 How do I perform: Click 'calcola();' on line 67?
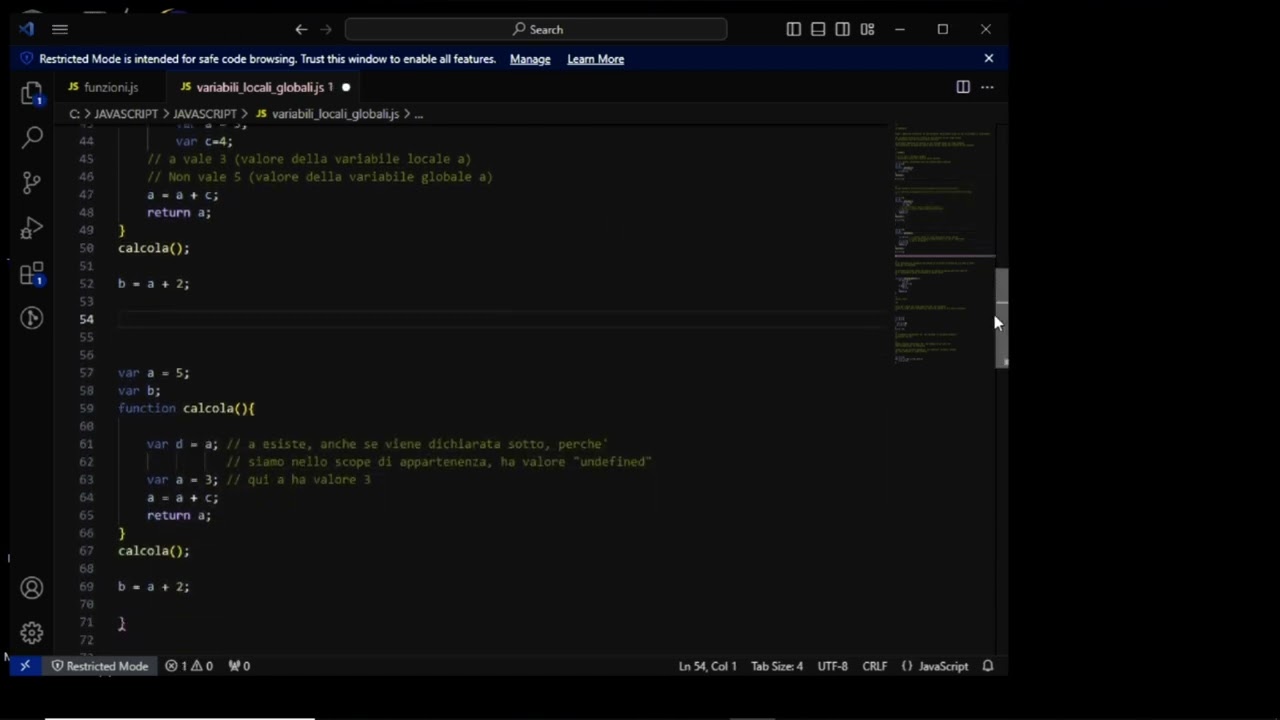tap(153, 551)
